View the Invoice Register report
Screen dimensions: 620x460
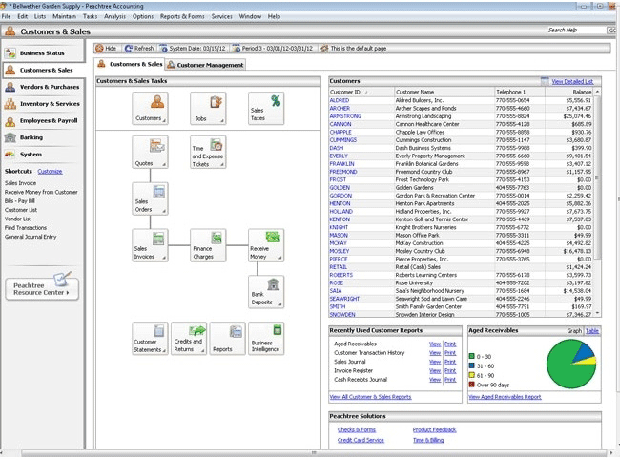tap(435, 371)
